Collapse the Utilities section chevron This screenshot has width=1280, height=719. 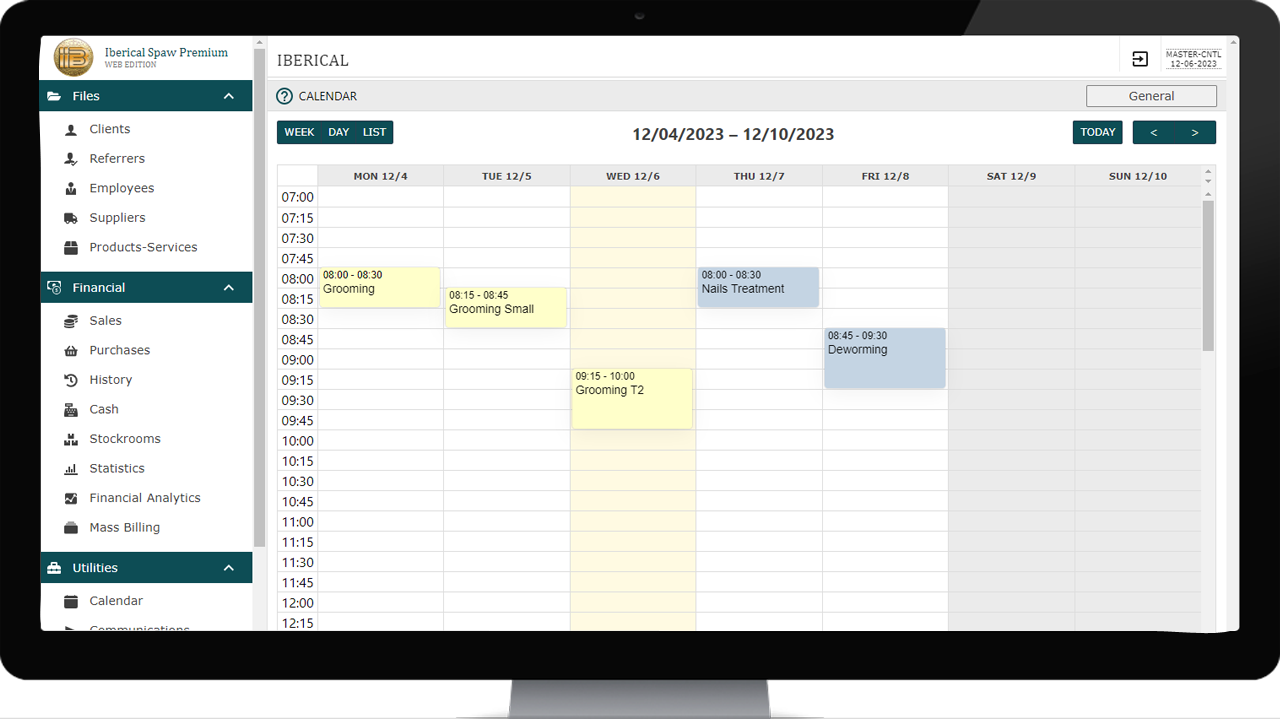coord(229,568)
